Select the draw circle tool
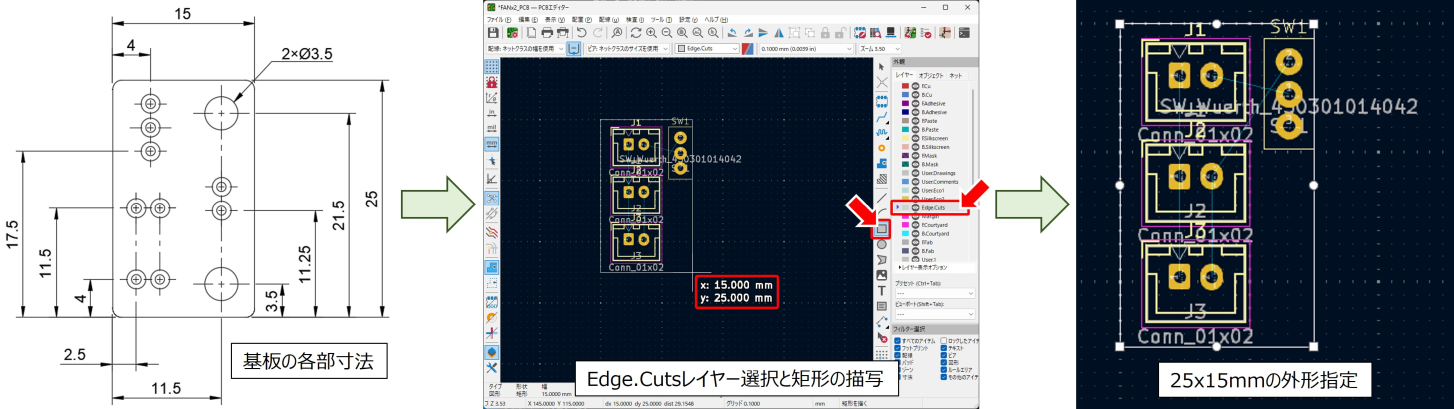Screen dimensions: 1454x409 881,244
